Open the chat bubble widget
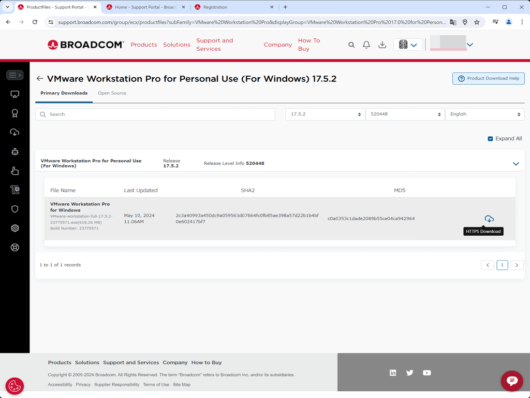The image size is (530, 398). (x=512, y=381)
